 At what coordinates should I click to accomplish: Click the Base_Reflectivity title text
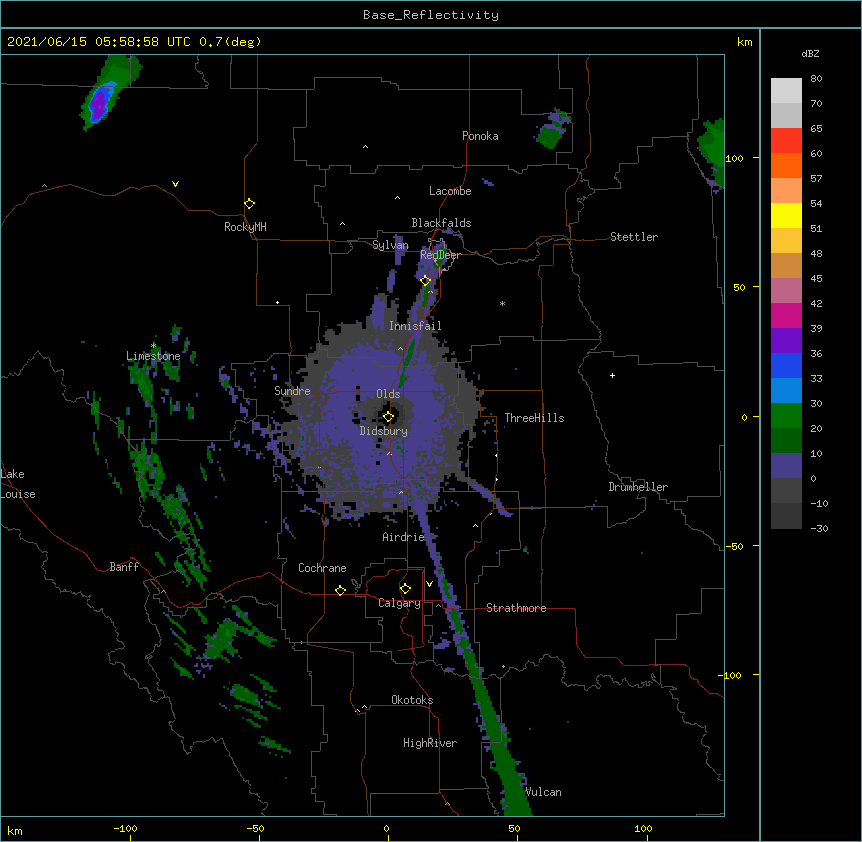click(x=431, y=15)
